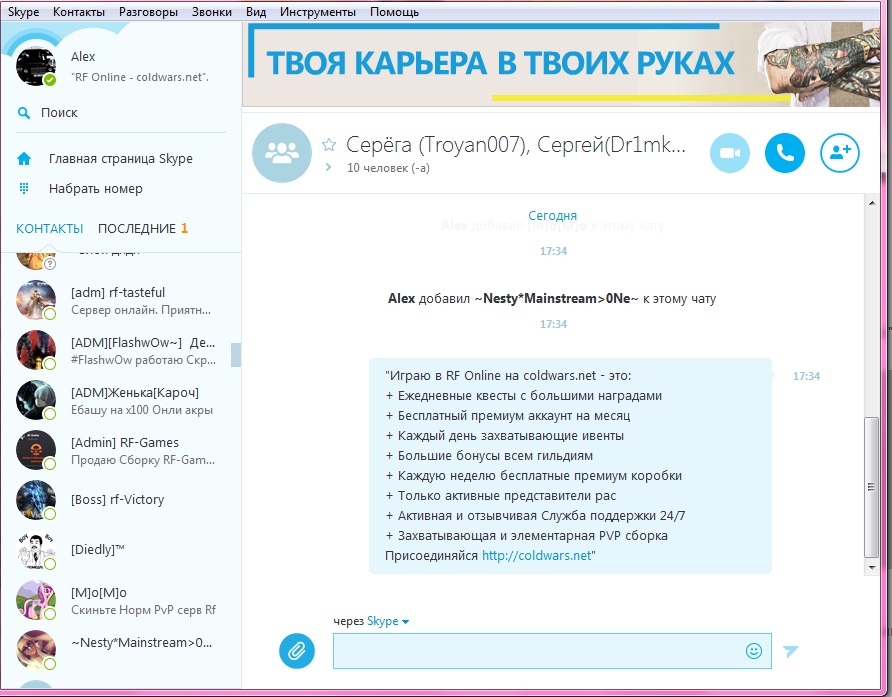Click [ADM]Женька[Кароч] contact avatar
This screenshot has height=697, width=892.
coord(36,400)
